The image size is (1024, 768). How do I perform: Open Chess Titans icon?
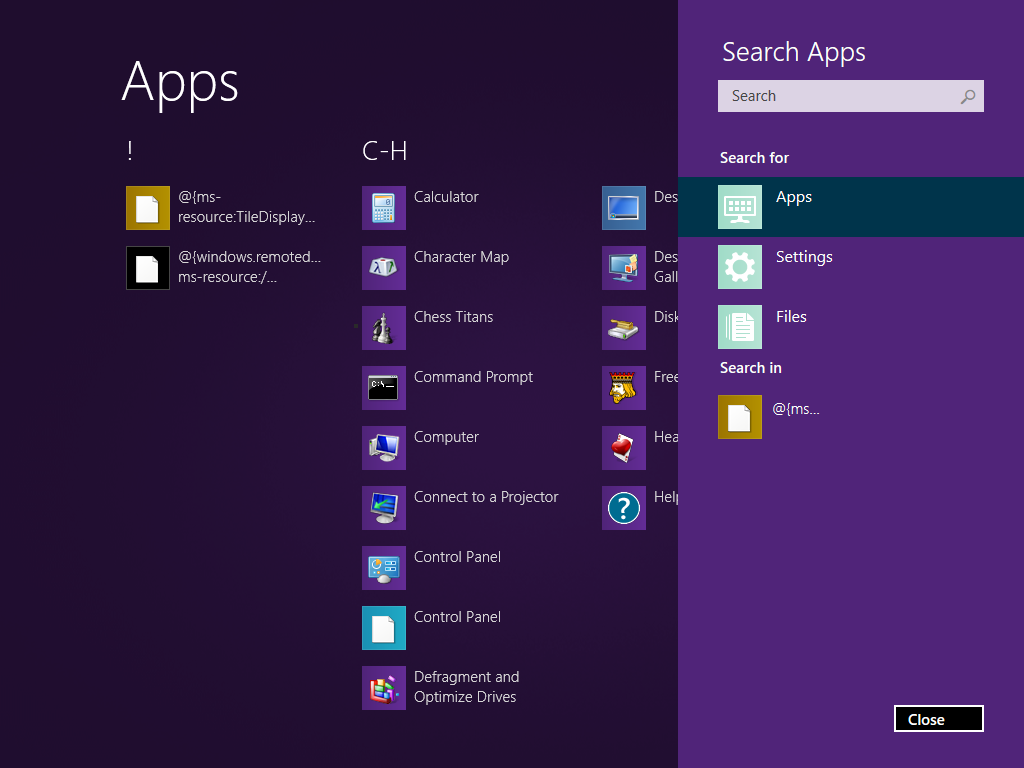click(383, 328)
